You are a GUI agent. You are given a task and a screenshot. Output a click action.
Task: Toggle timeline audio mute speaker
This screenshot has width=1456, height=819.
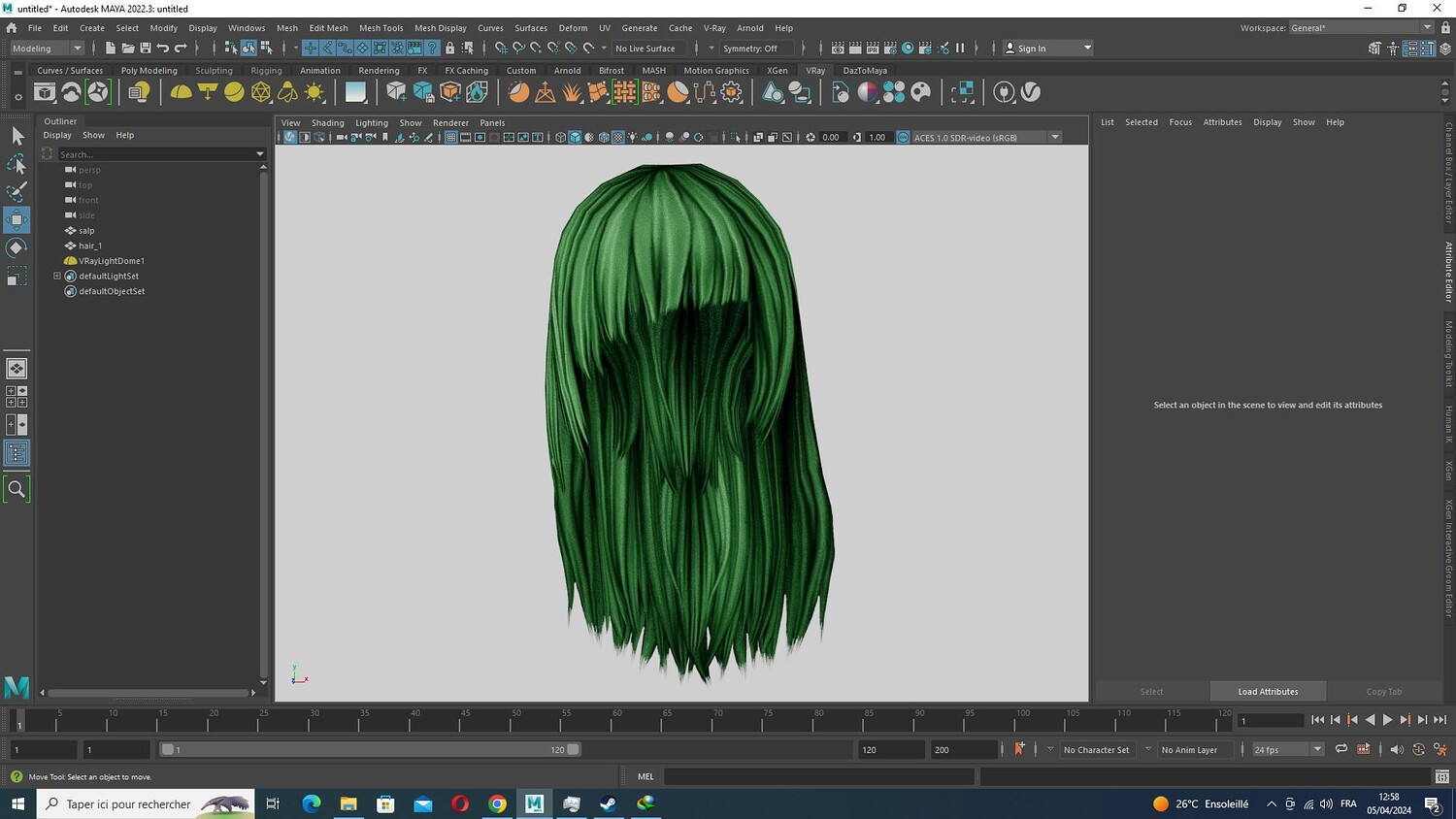click(x=1397, y=749)
